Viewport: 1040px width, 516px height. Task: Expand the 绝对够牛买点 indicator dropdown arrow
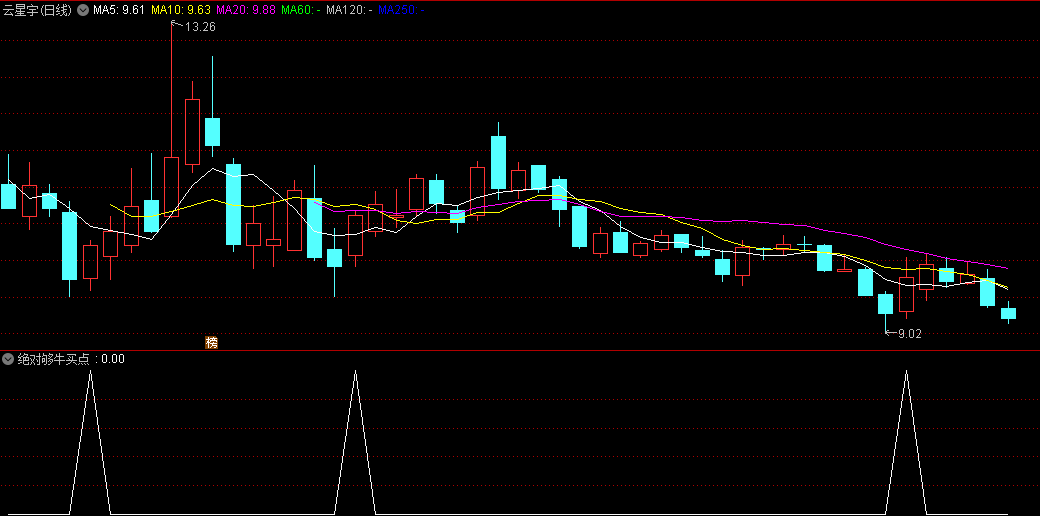click(8, 359)
